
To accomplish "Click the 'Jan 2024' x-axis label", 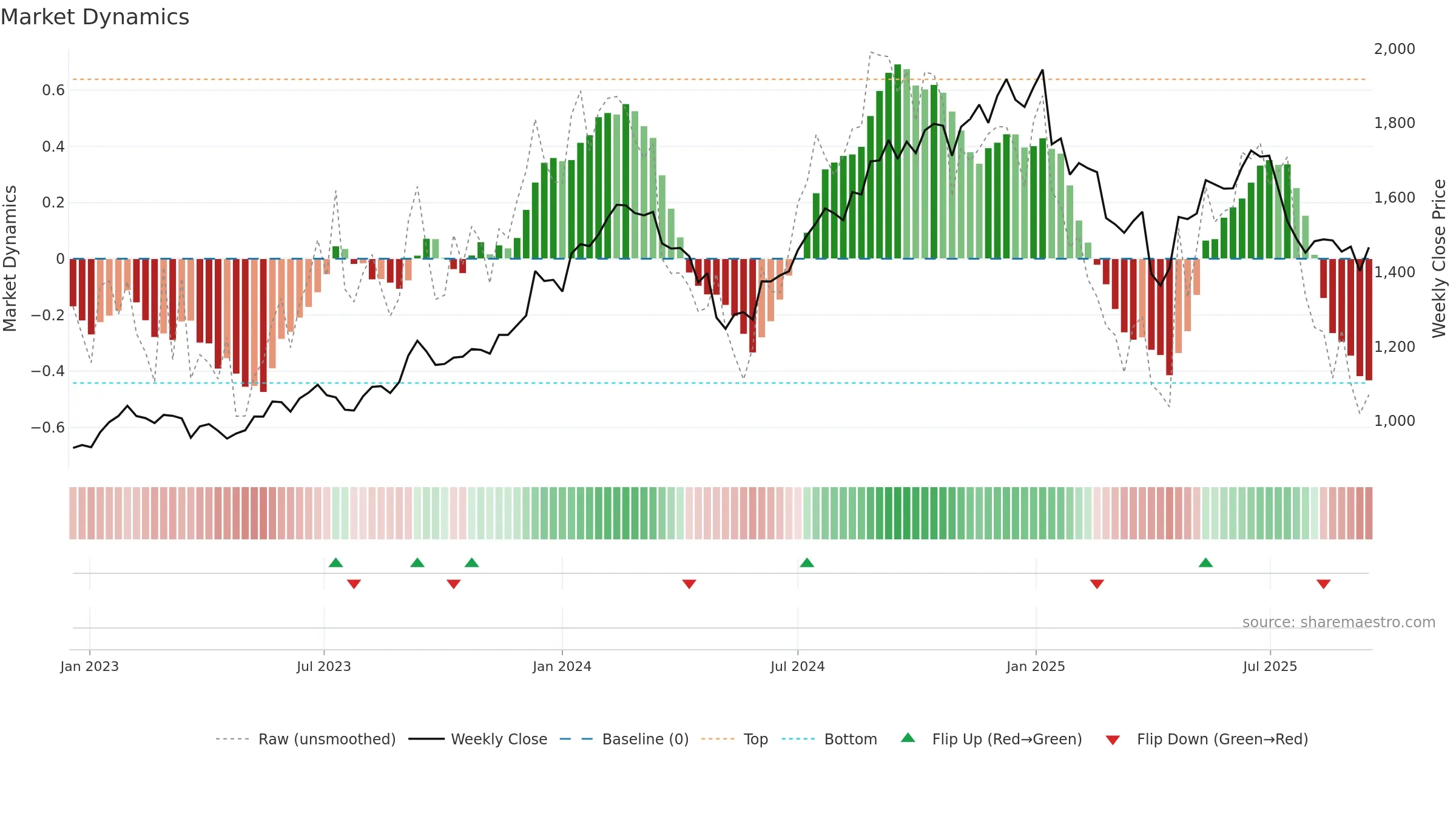I will [x=562, y=666].
